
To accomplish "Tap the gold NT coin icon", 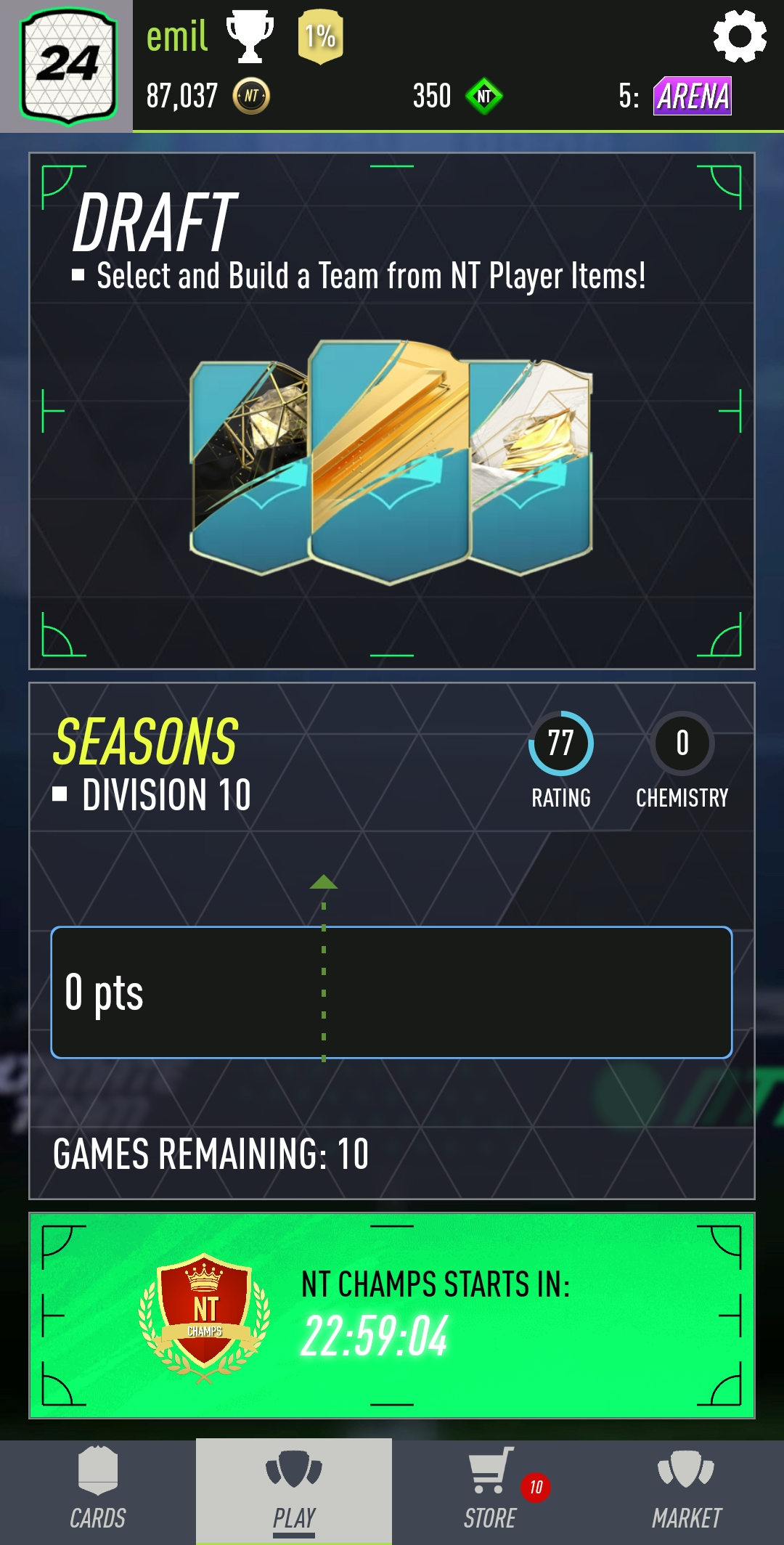I will coord(251,96).
